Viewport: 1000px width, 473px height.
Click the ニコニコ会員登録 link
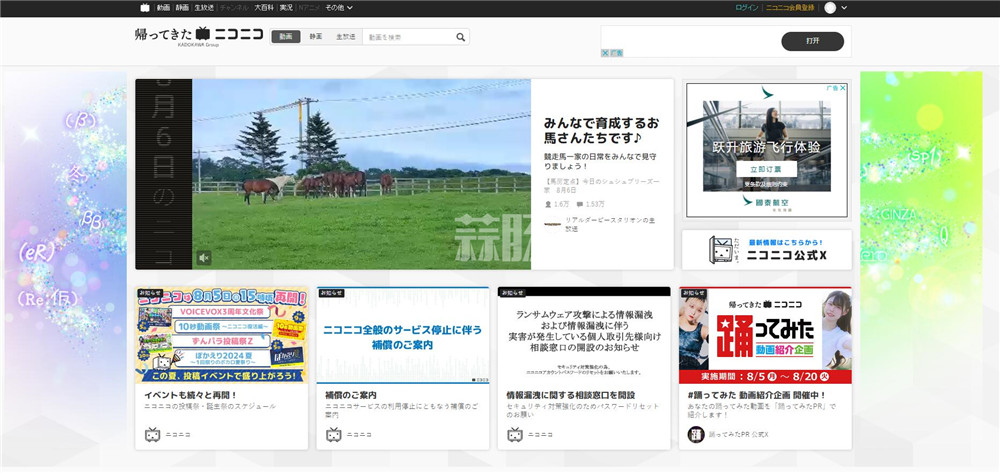click(790, 8)
